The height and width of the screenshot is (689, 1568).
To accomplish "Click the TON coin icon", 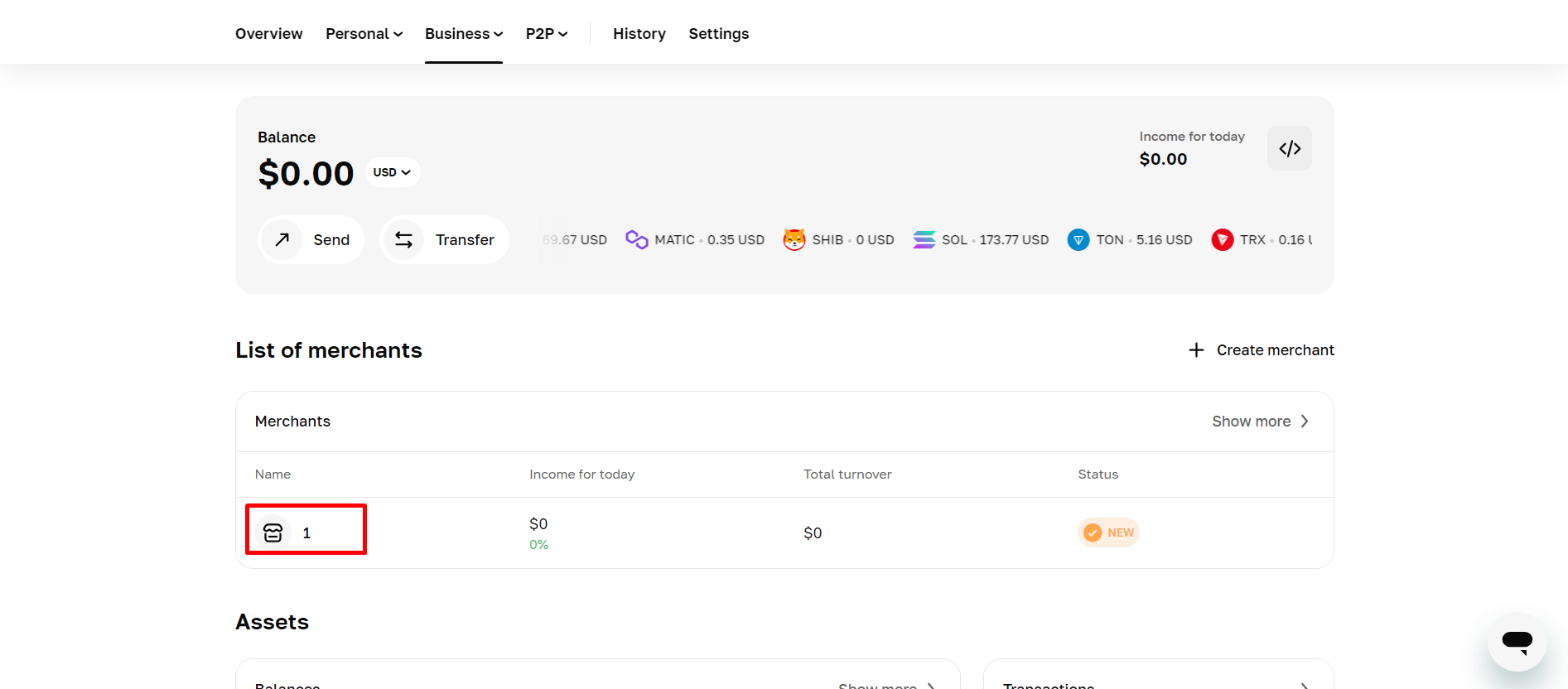I will click(1078, 239).
